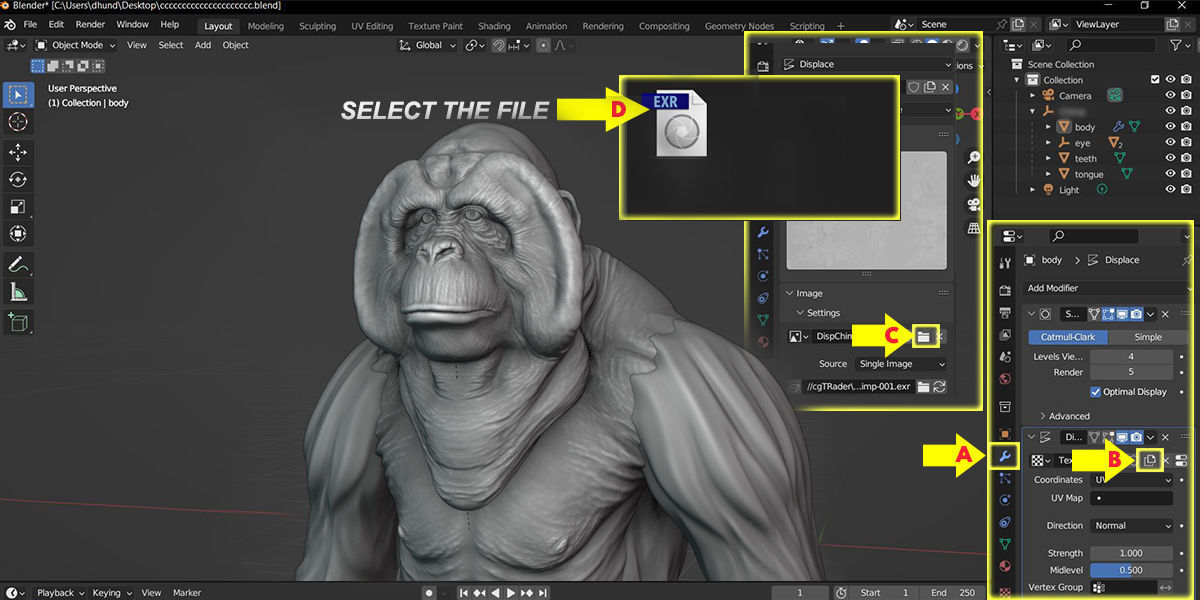
Task: Click the Levels Viewport value 4
Action: 1132,356
